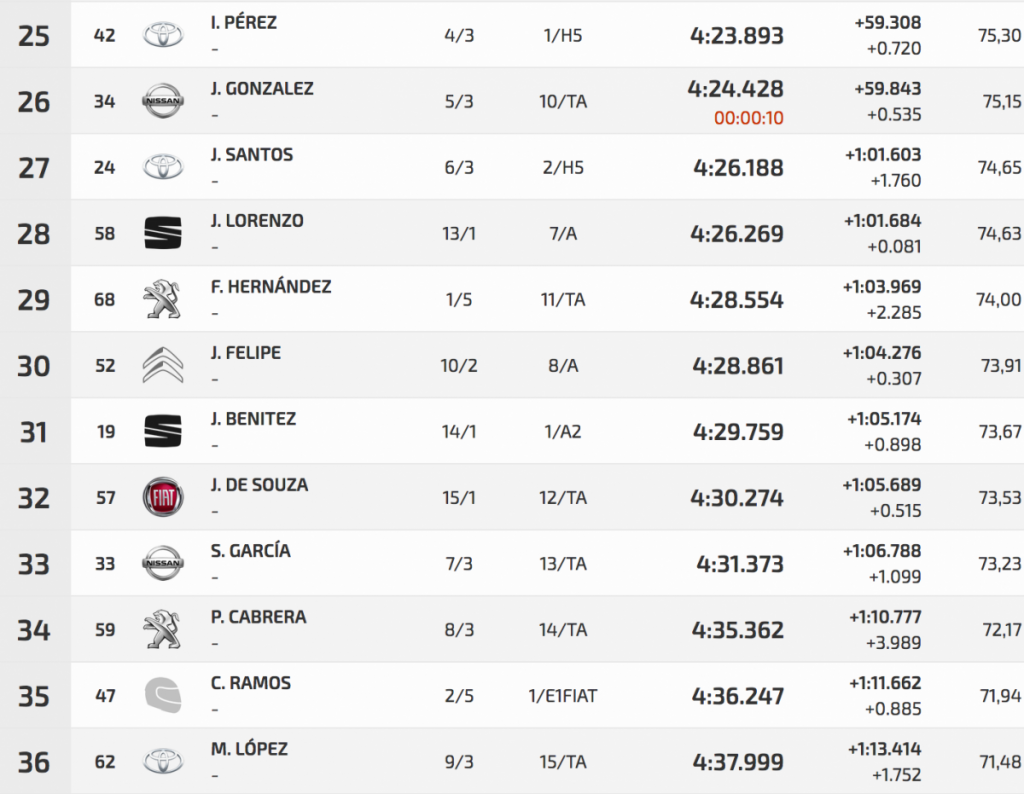Screen dimensions: 1024x794
Task: Click the Peugeot logo beside P. Cabrera
Action: 163,630
